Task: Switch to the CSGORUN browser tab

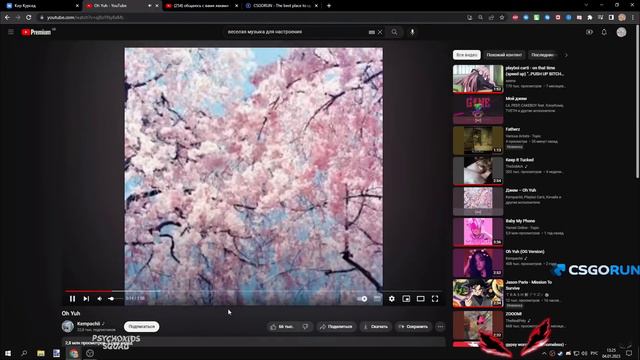Action: click(282, 6)
